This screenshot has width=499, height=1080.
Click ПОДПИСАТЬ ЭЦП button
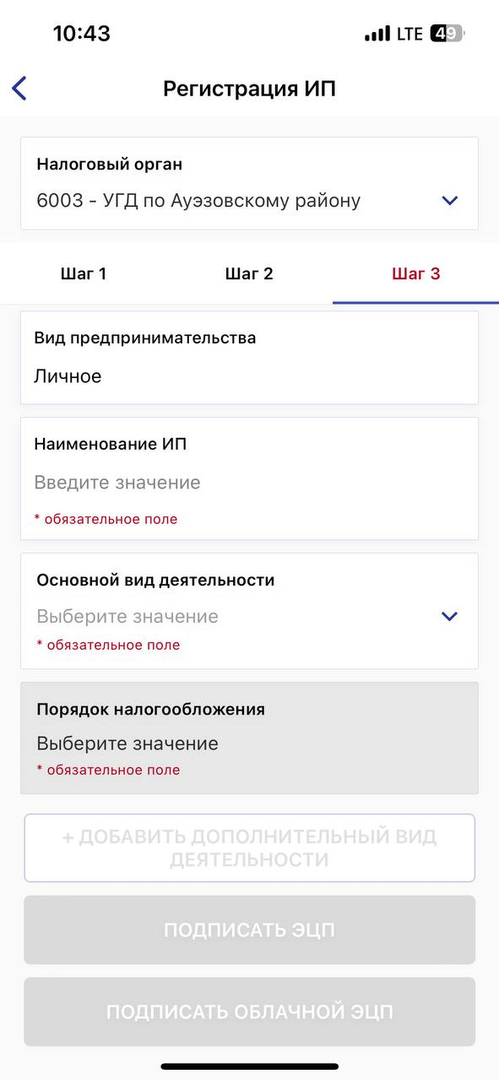[250, 930]
